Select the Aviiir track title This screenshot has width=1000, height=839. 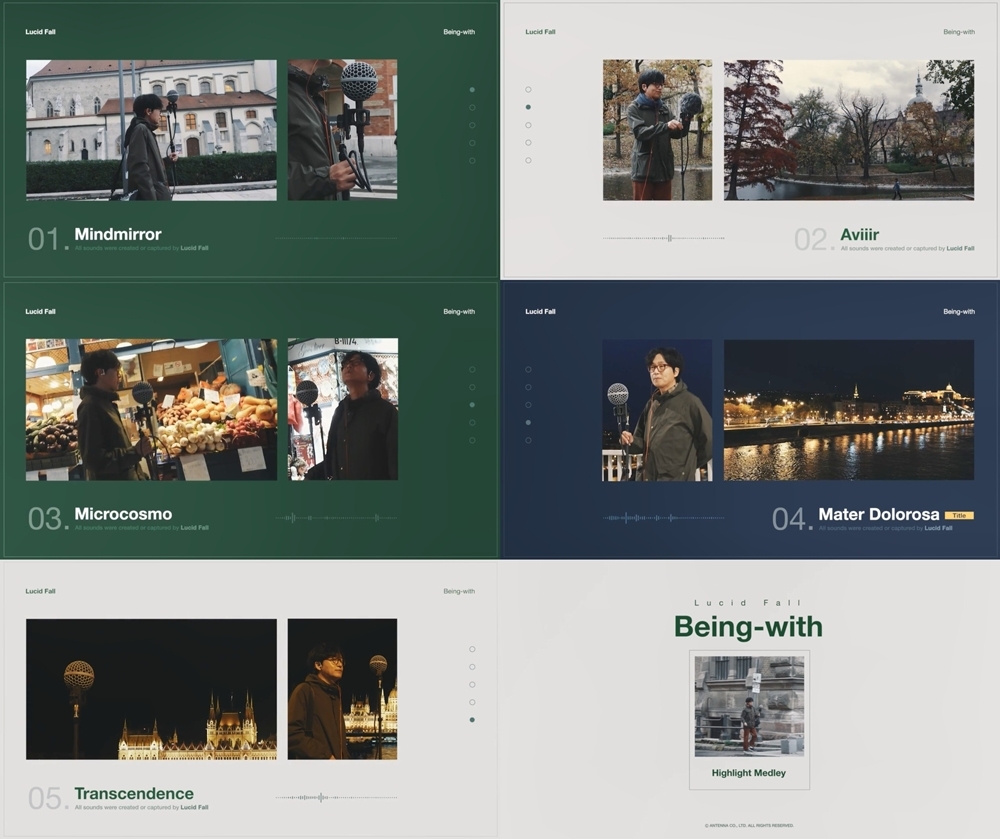[859, 235]
